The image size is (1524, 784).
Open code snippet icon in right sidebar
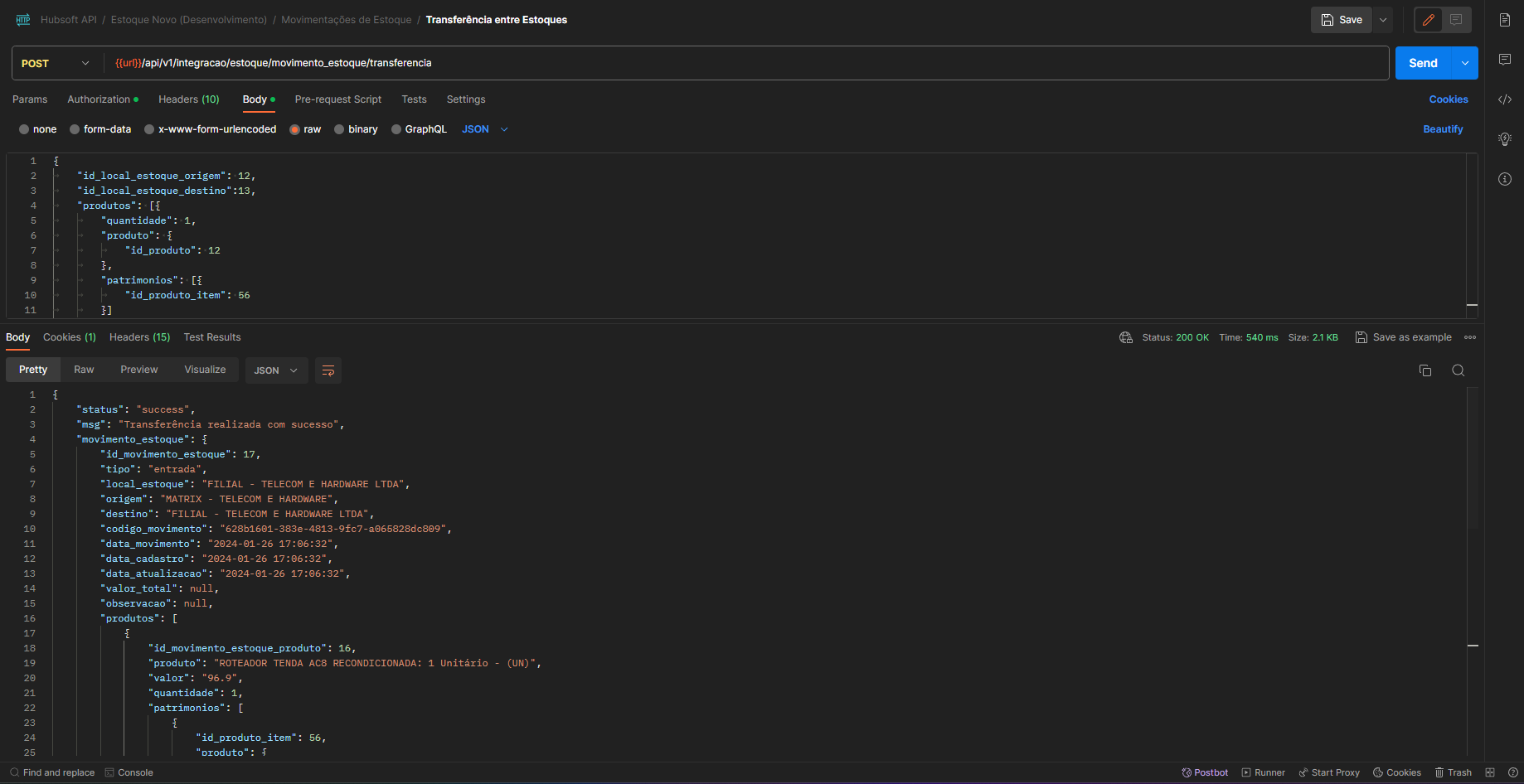(x=1505, y=99)
